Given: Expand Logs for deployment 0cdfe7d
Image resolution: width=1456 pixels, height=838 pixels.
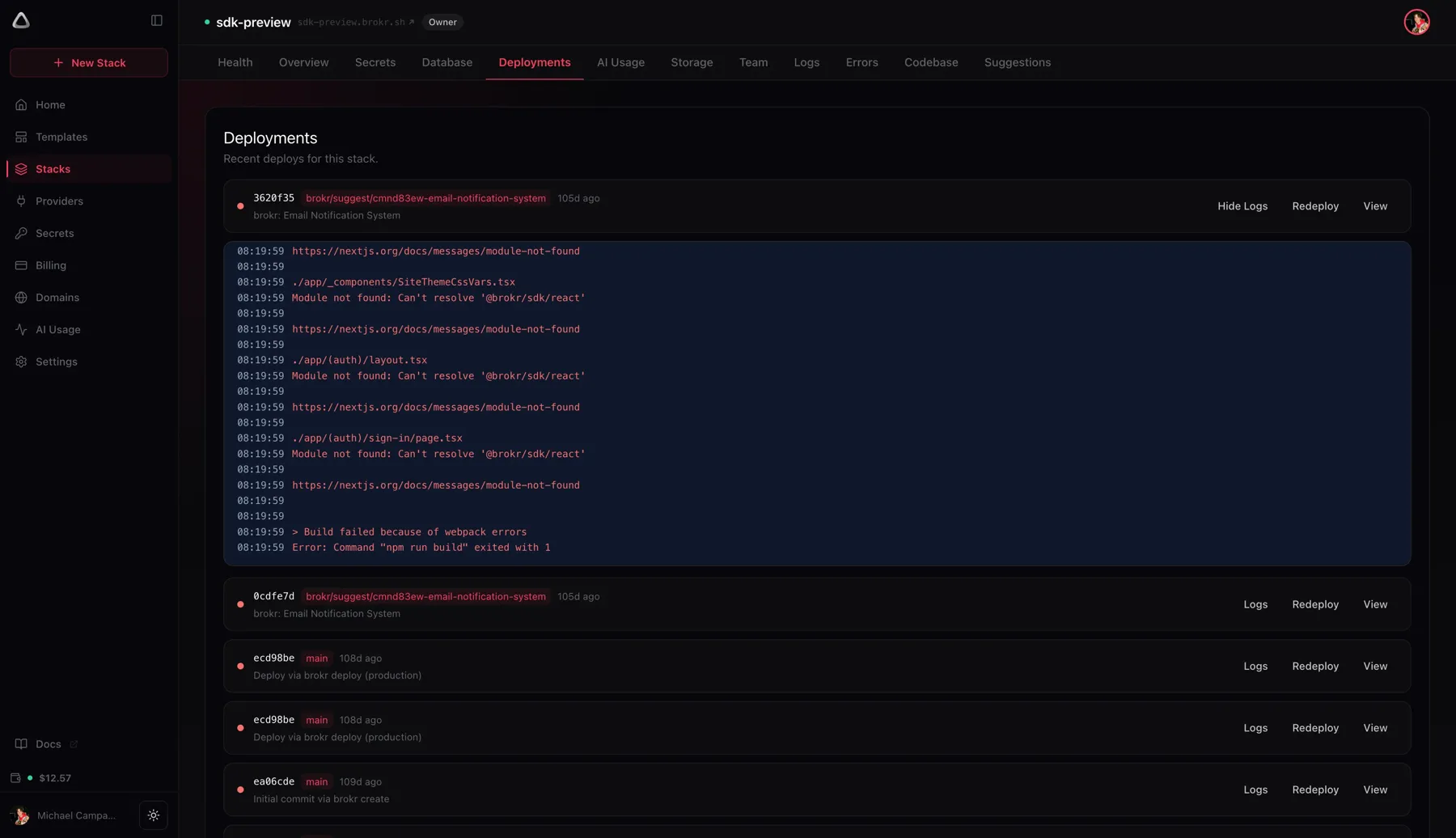Looking at the screenshot, I should 1255,604.
